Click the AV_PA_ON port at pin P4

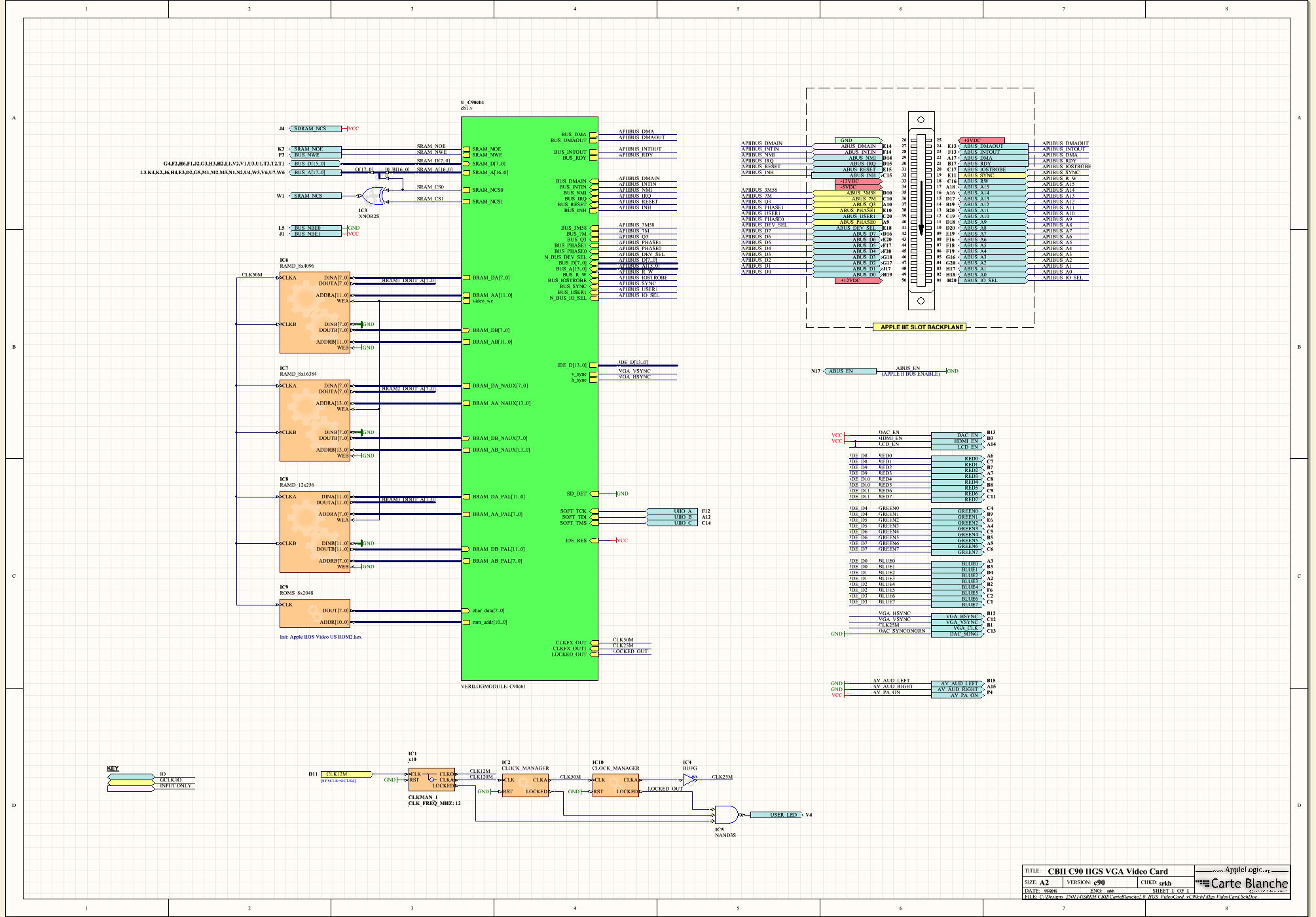[957, 695]
